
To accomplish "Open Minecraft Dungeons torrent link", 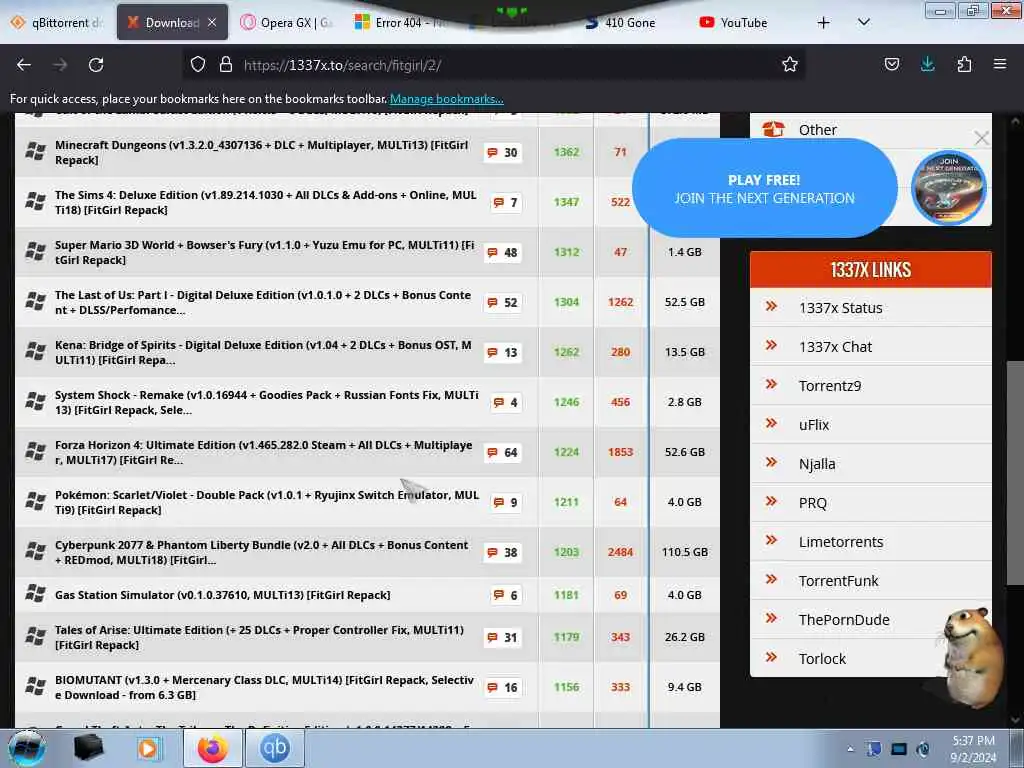I will click(261, 152).
